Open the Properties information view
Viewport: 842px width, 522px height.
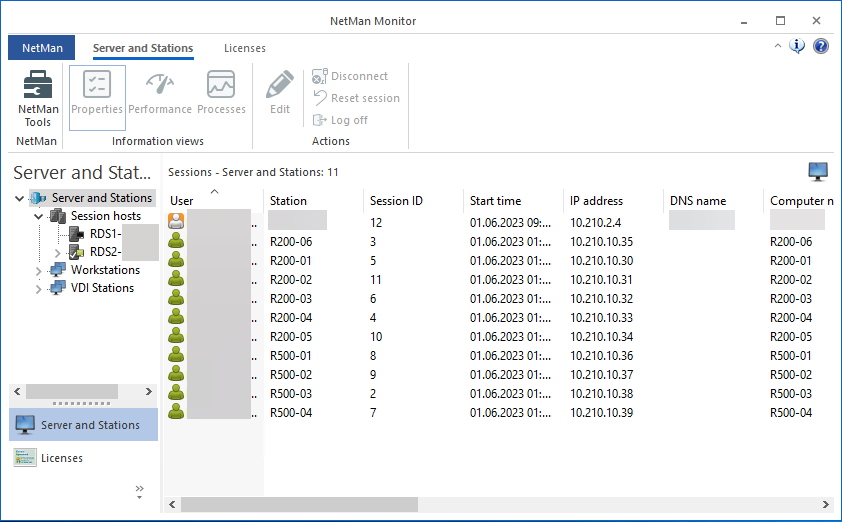[x=97, y=98]
